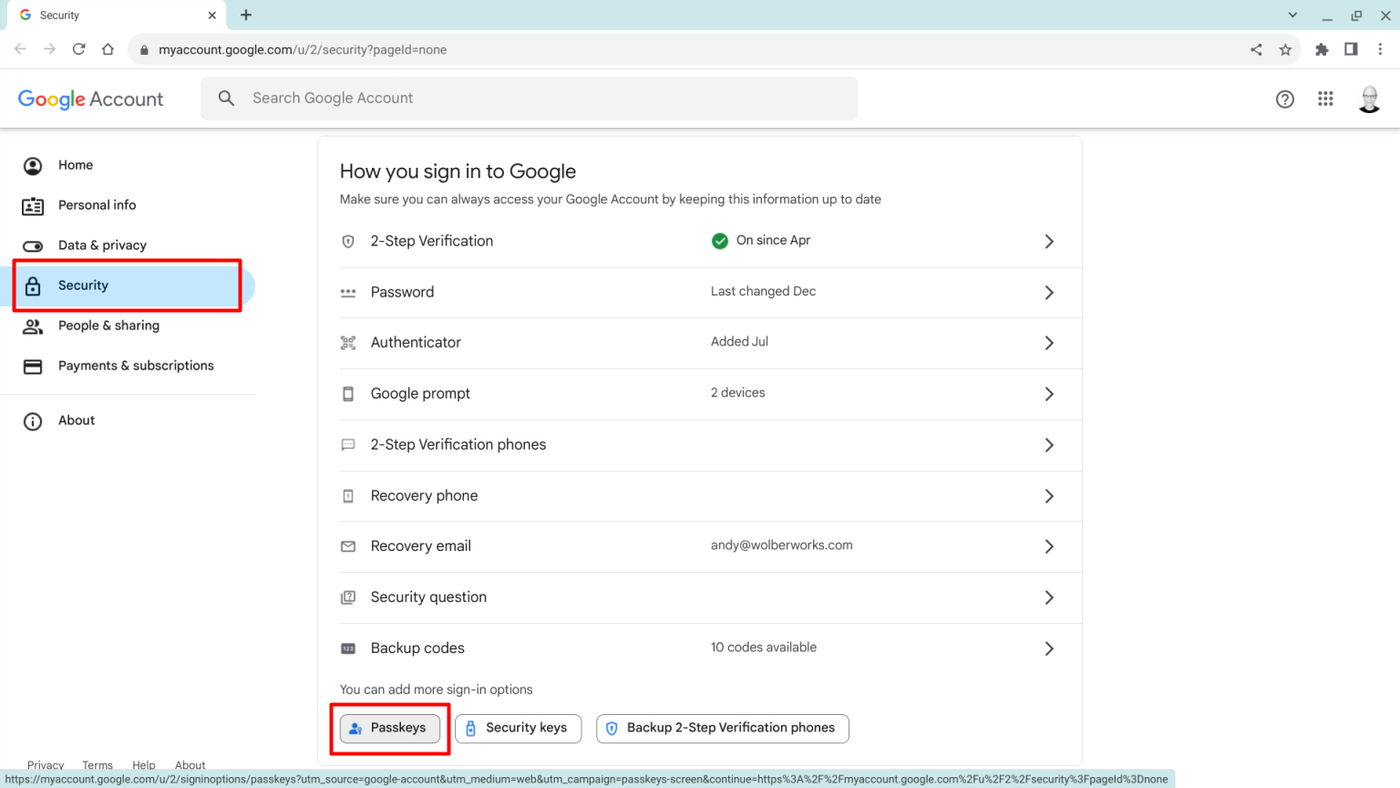This screenshot has width=1400, height=788.
Task: Click the About info icon
Action: (33, 421)
